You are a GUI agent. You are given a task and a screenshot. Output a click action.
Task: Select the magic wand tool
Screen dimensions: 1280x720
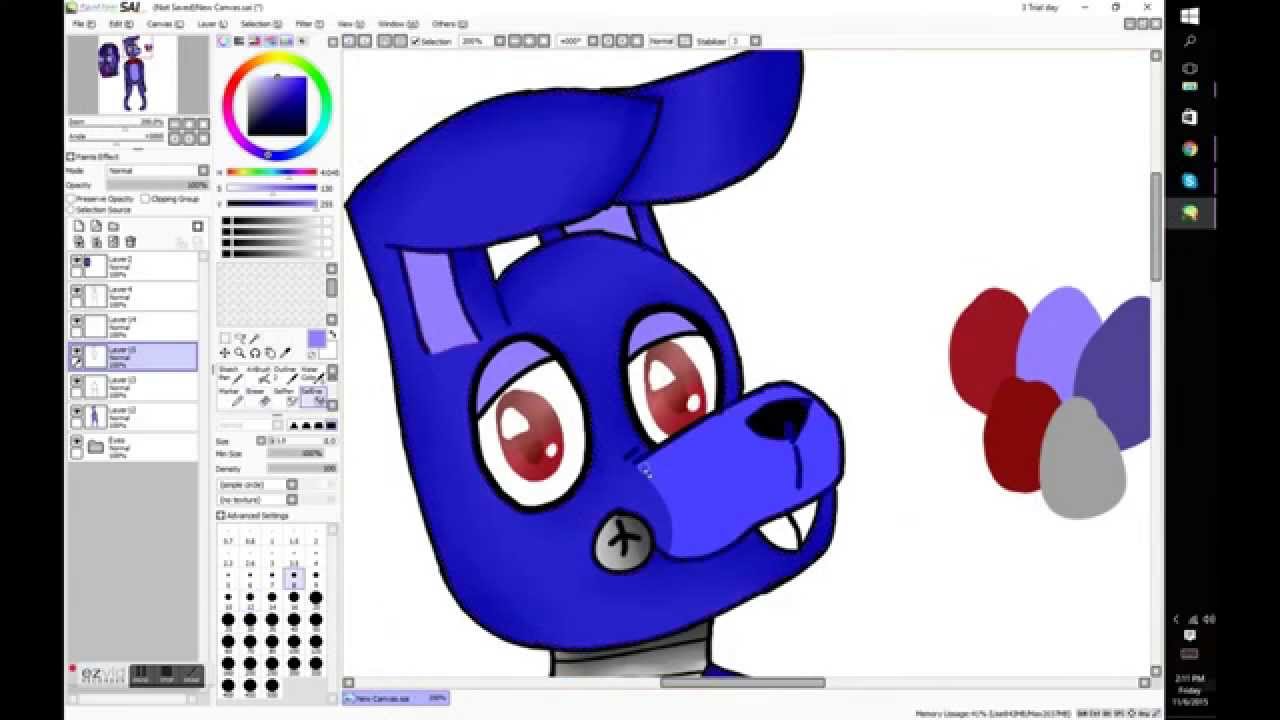tap(255, 339)
